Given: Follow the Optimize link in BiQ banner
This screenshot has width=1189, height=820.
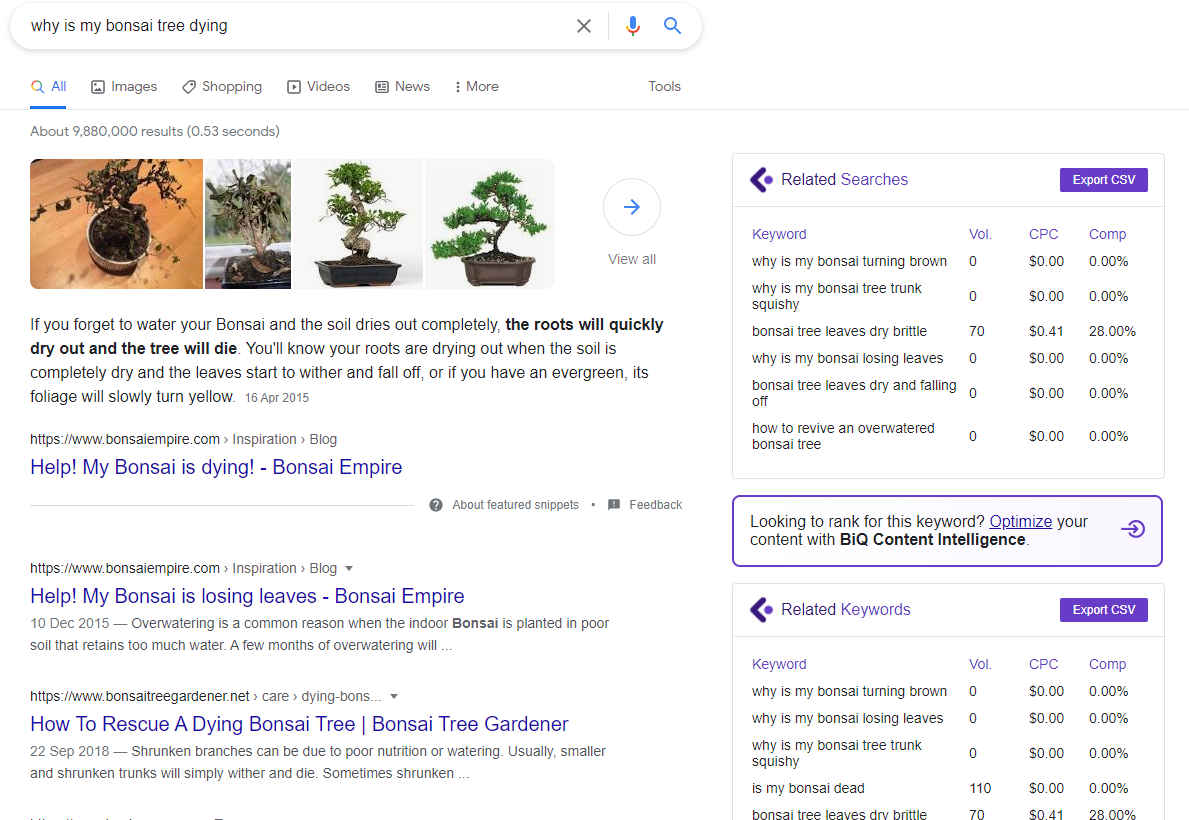Looking at the screenshot, I should click(1021, 522).
